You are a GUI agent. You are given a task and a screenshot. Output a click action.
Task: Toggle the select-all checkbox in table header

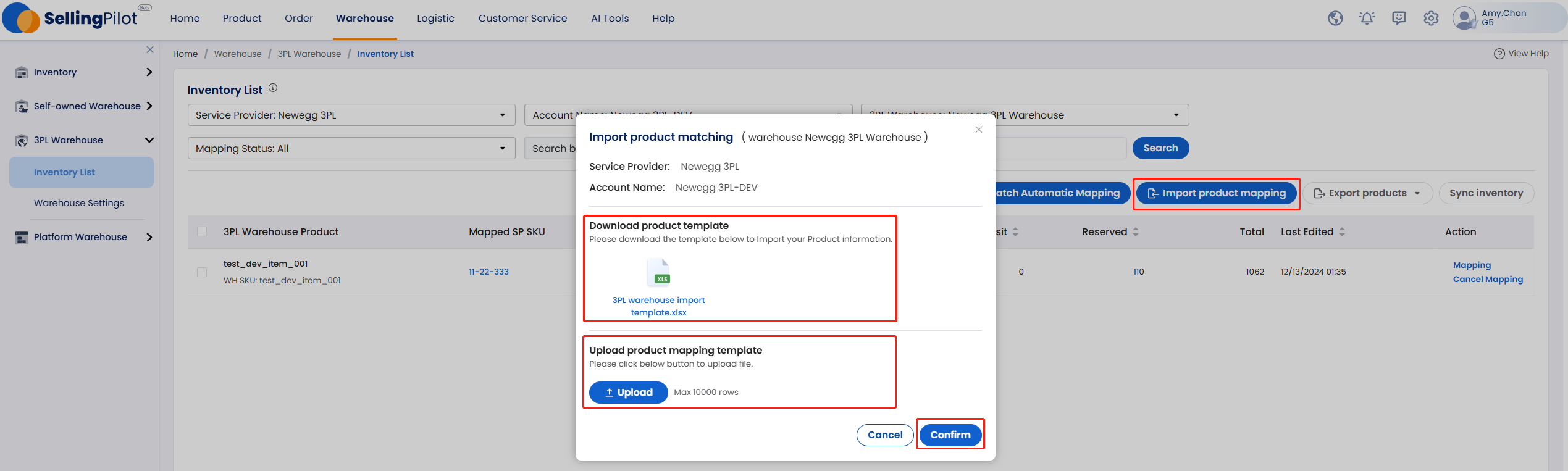202,231
